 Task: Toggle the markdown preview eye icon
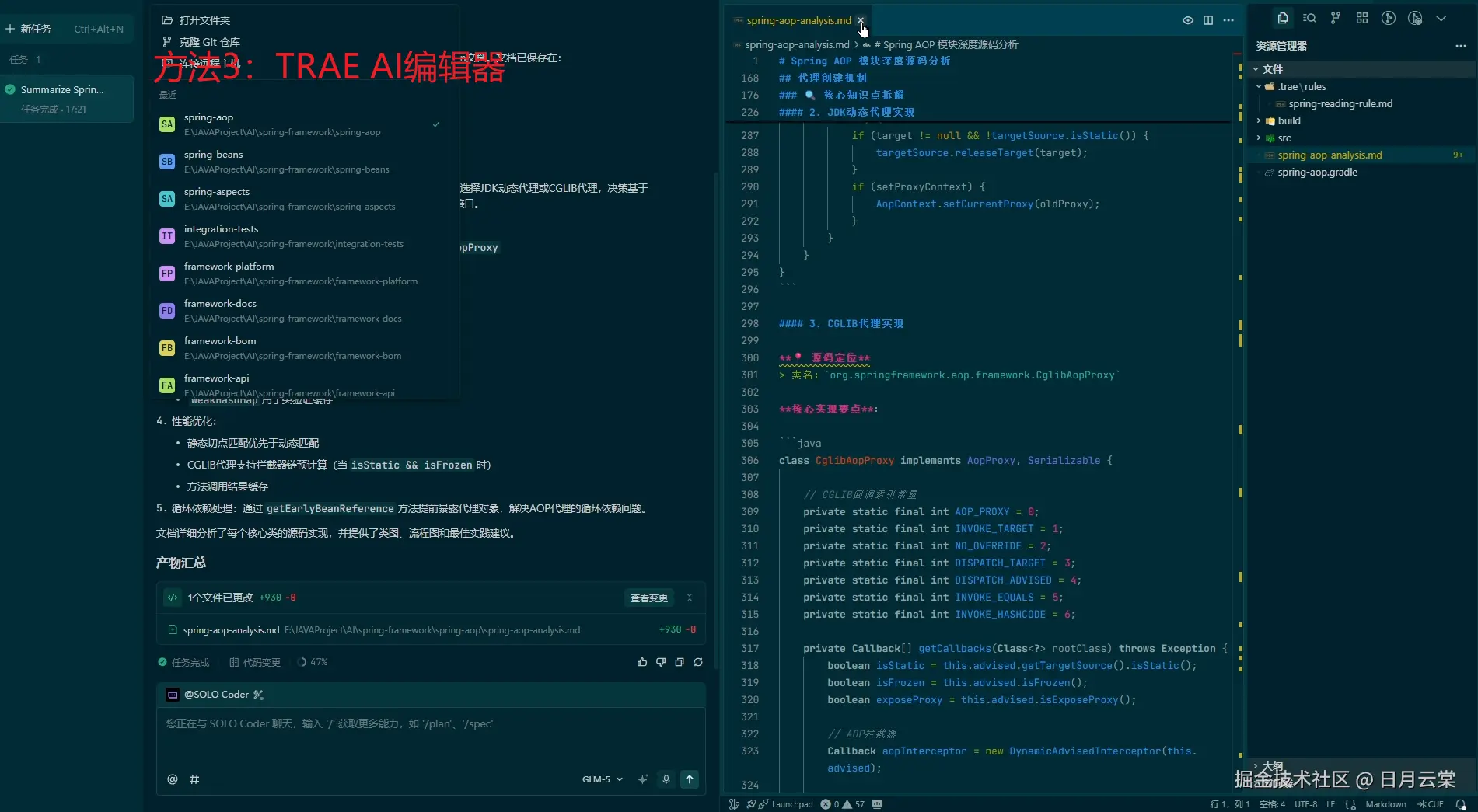click(1187, 20)
